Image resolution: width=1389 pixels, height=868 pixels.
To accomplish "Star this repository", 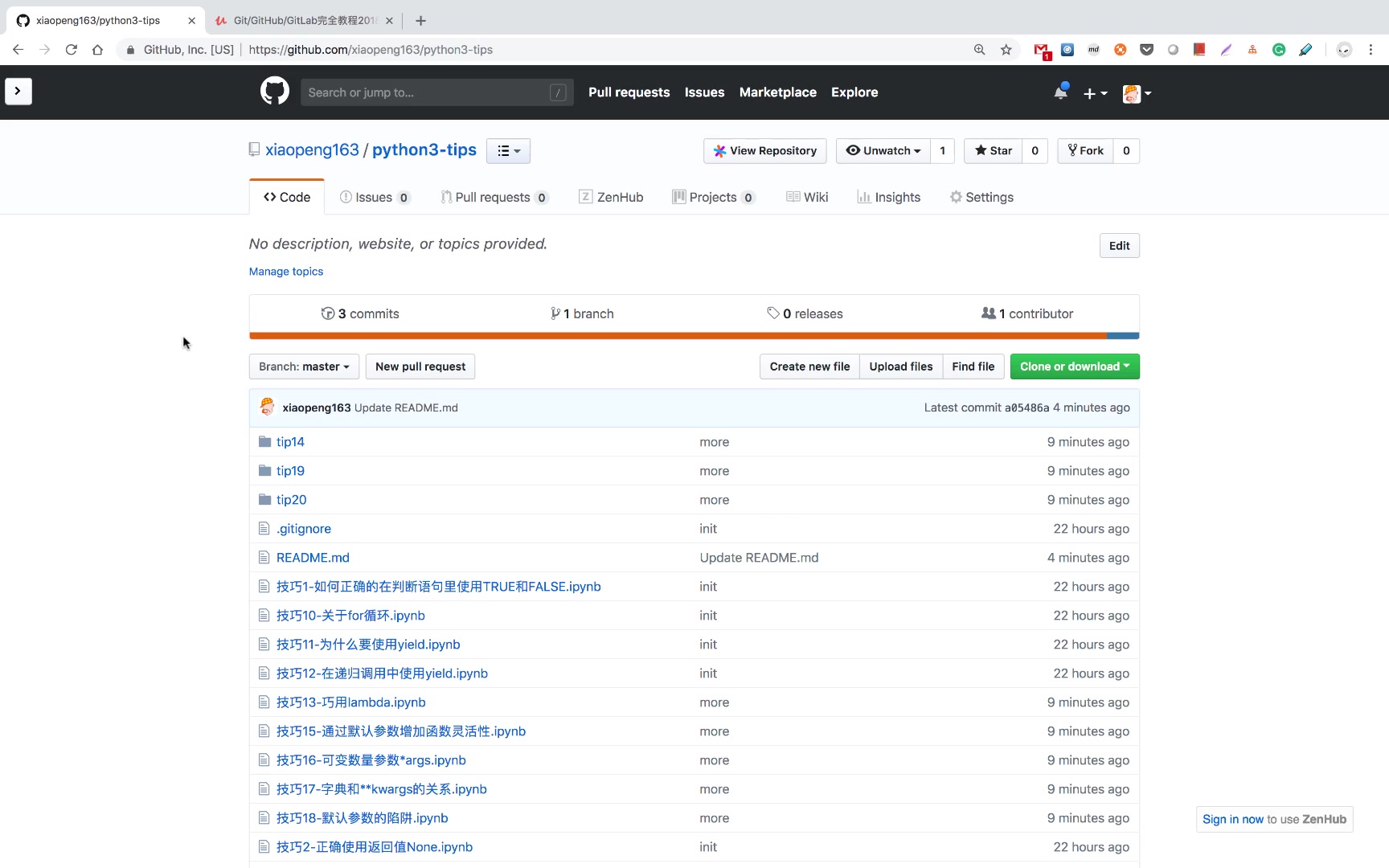I will tap(994, 151).
